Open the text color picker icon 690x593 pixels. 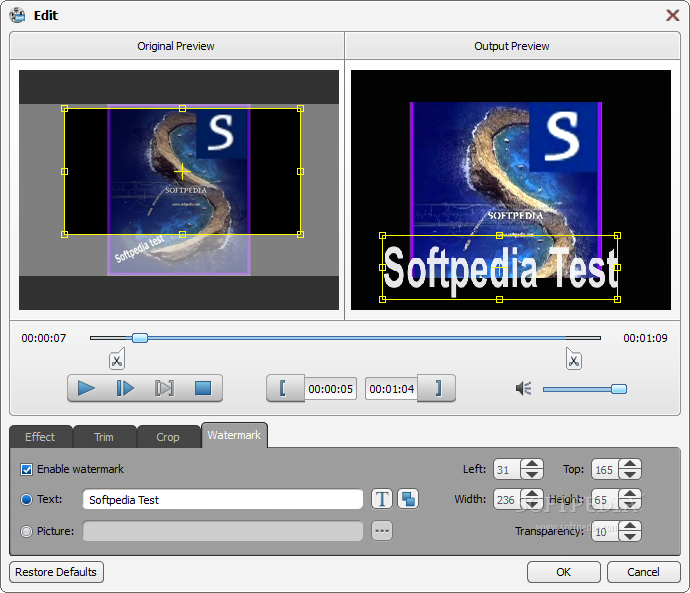click(x=408, y=499)
